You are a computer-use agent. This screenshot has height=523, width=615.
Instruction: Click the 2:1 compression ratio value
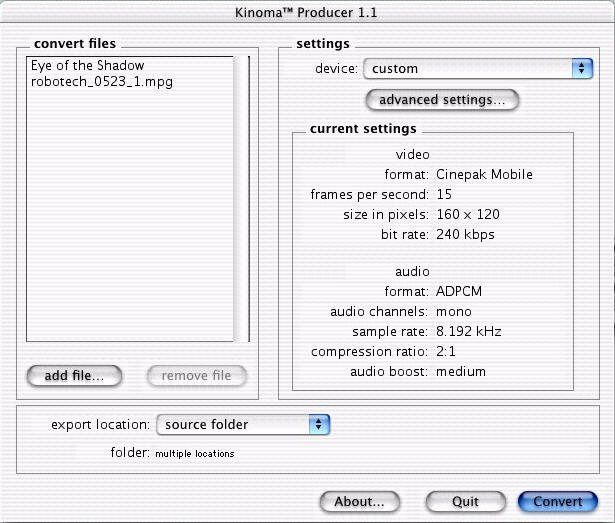[x=446, y=352]
